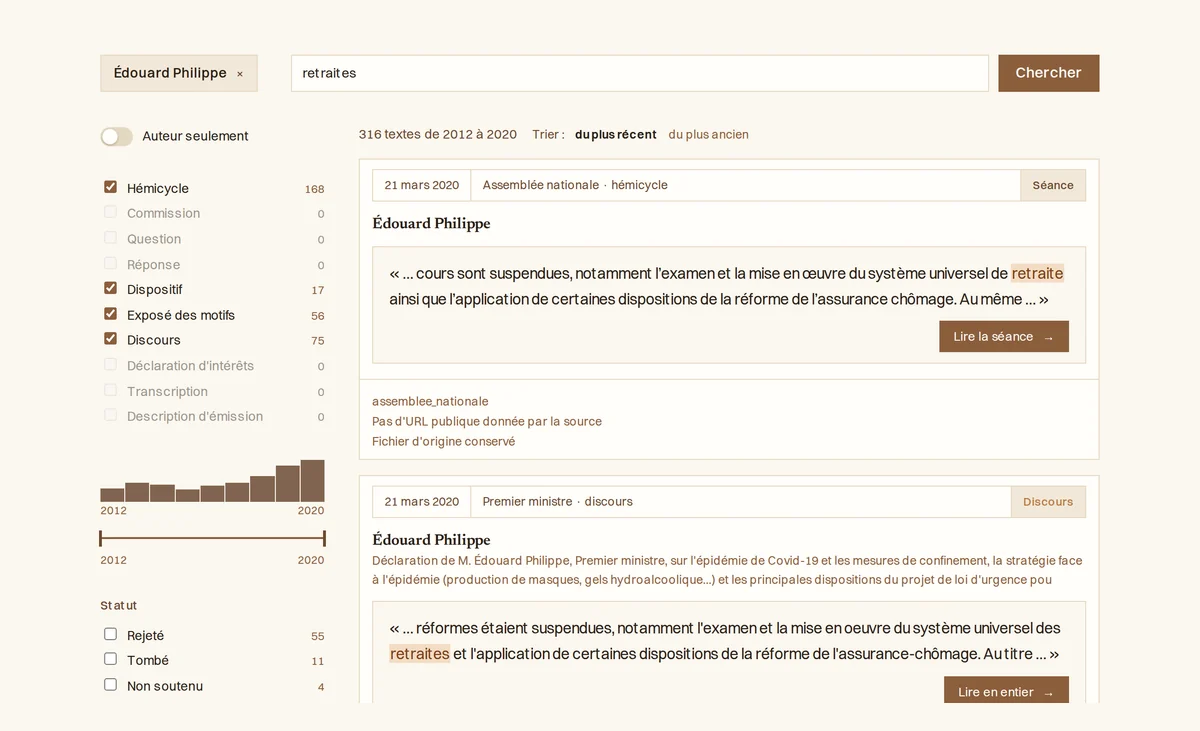Click the disabled Transcription checkbox
This screenshot has width=1200, height=731.
[x=110, y=390]
